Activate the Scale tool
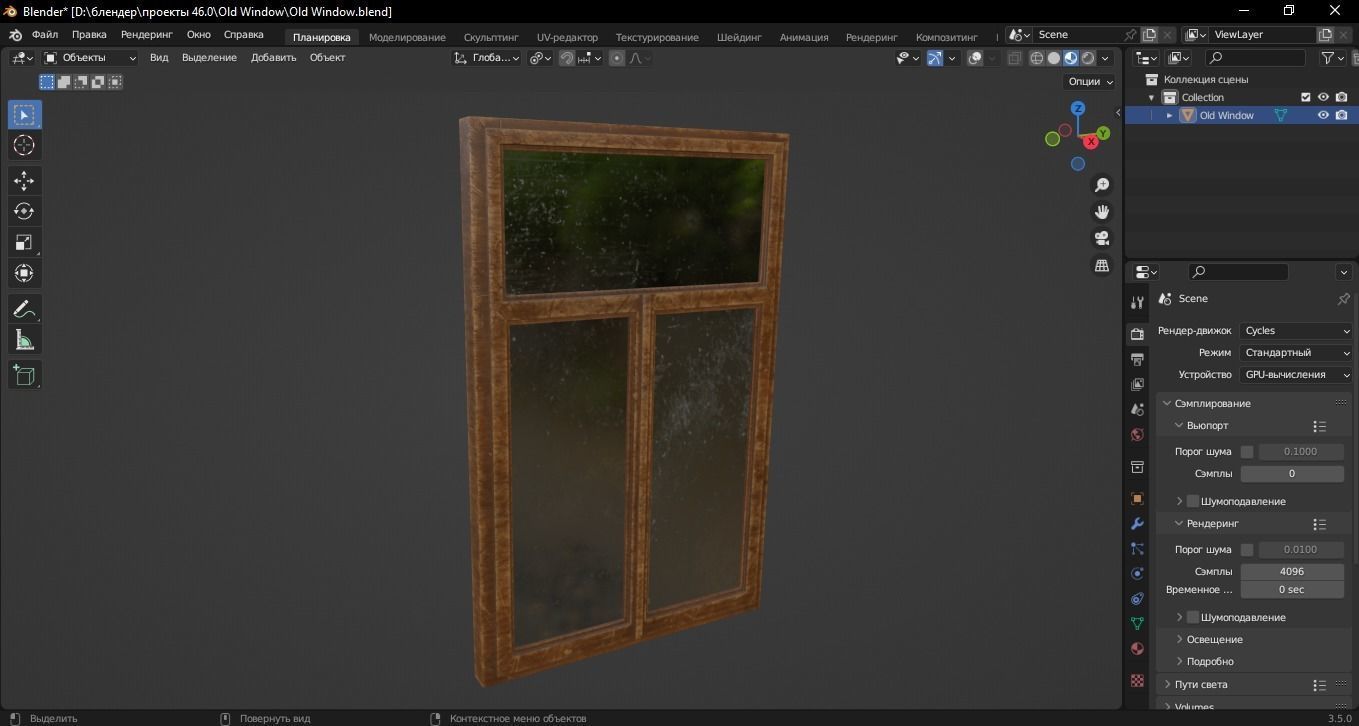The height and width of the screenshot is (726, 1359). point(24,242)
